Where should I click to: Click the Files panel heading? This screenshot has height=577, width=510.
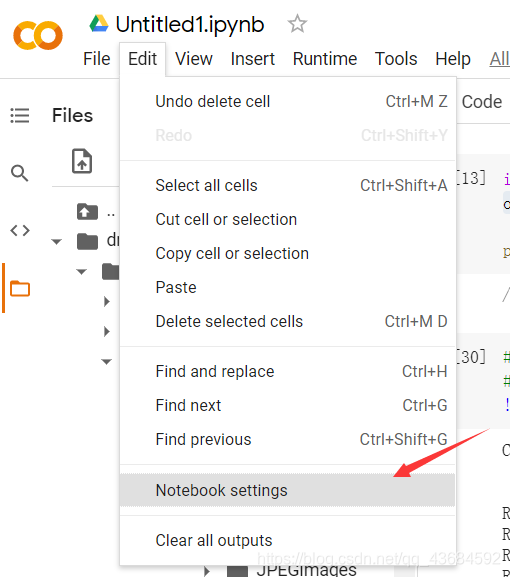tap(72, 116)
